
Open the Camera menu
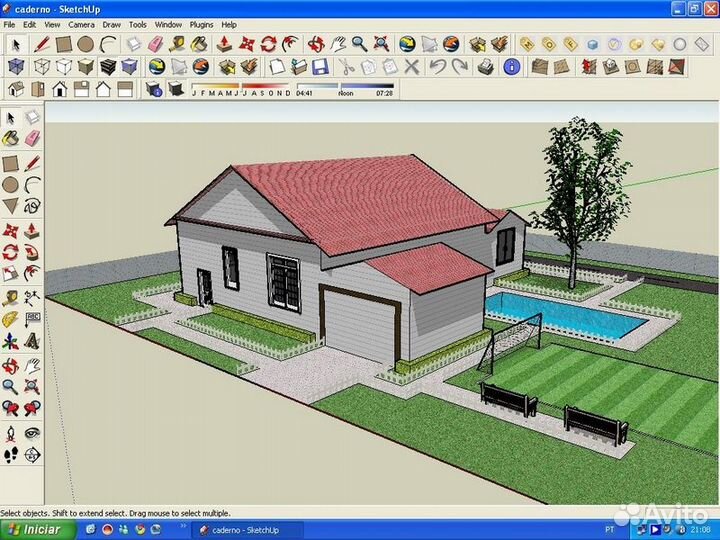[81, 24]
